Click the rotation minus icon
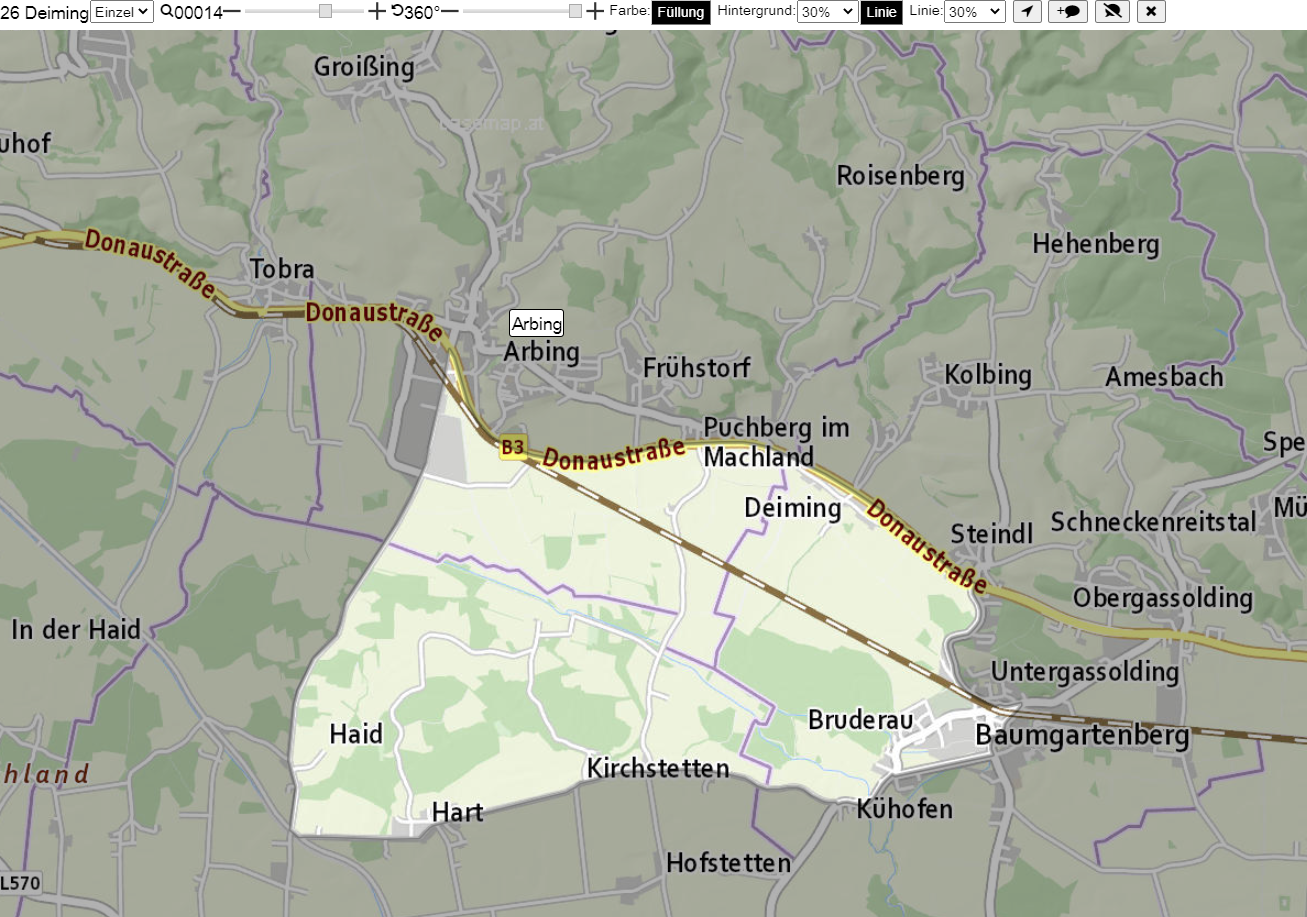This screenshot has height=917, width=1307. tap(450, 12)
